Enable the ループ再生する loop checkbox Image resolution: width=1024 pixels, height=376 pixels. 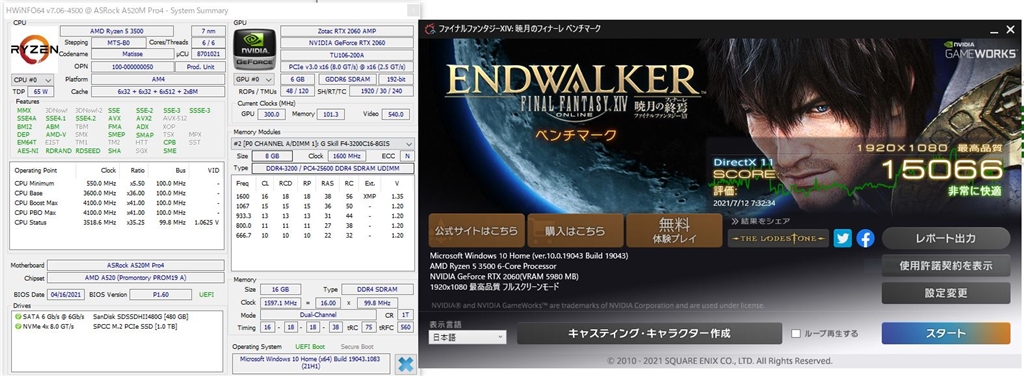coord(795,334)
